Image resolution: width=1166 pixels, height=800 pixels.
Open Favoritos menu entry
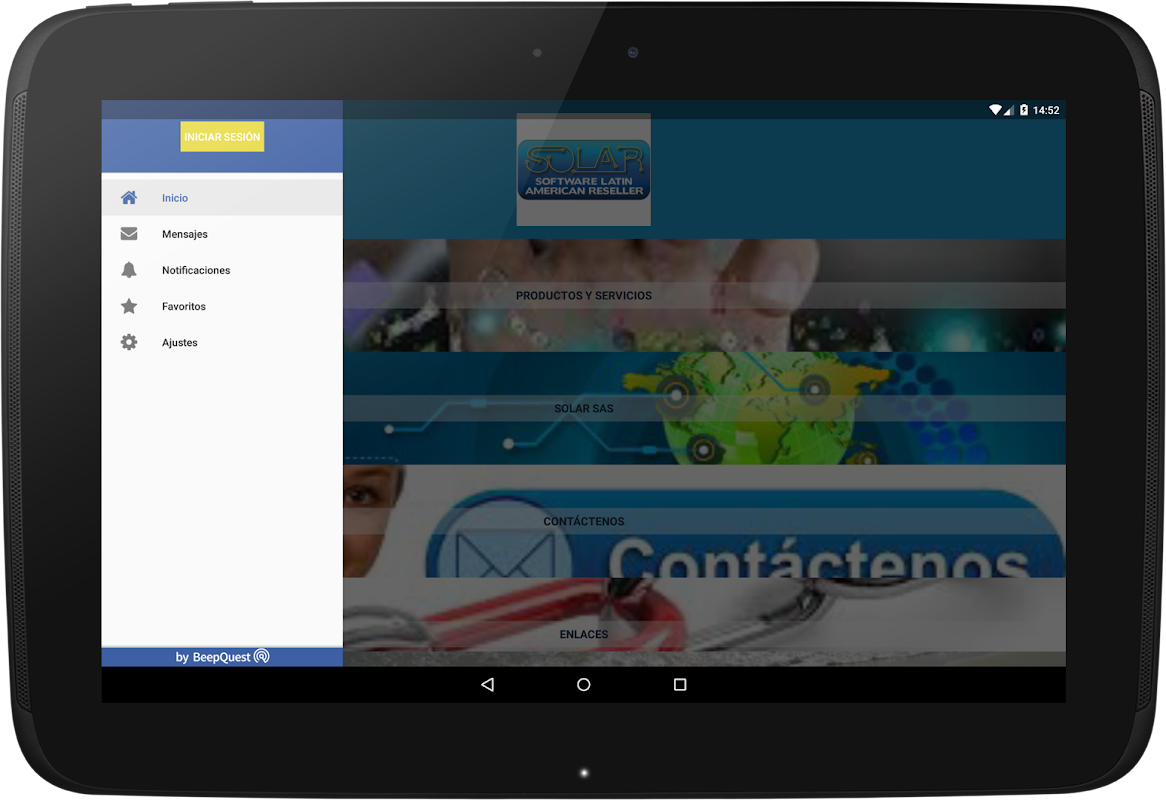coord(222,306)
